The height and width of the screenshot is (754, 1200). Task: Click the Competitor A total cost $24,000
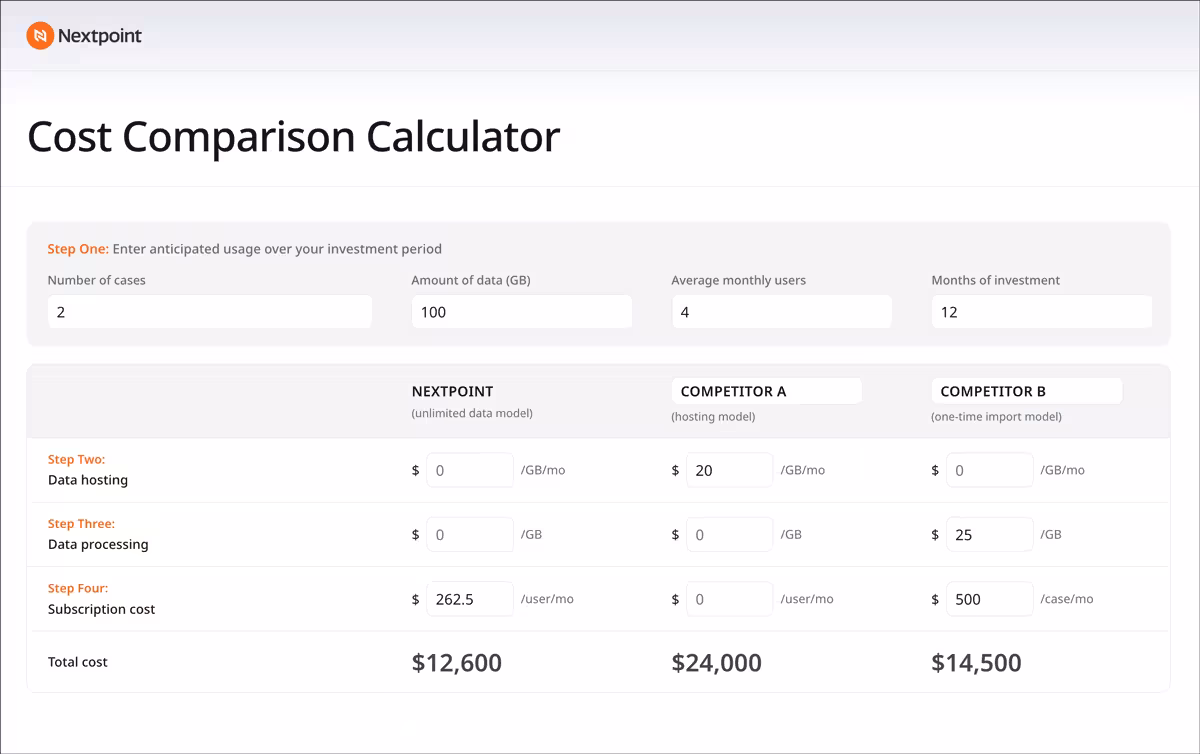point(717,662)
